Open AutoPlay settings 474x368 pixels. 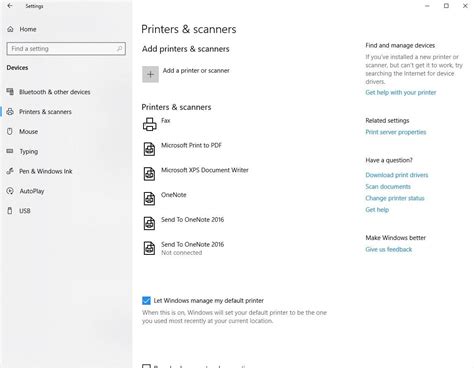coord(32,191)
